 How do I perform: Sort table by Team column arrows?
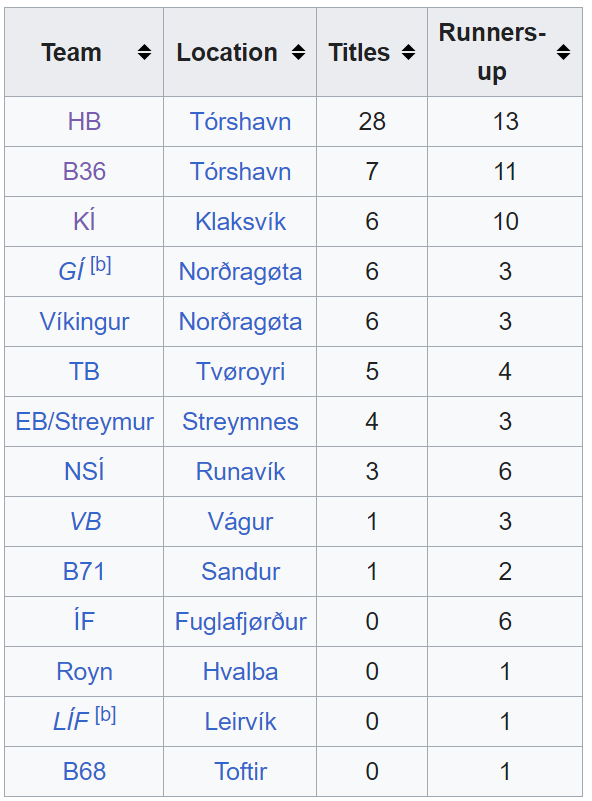(145, 52)
